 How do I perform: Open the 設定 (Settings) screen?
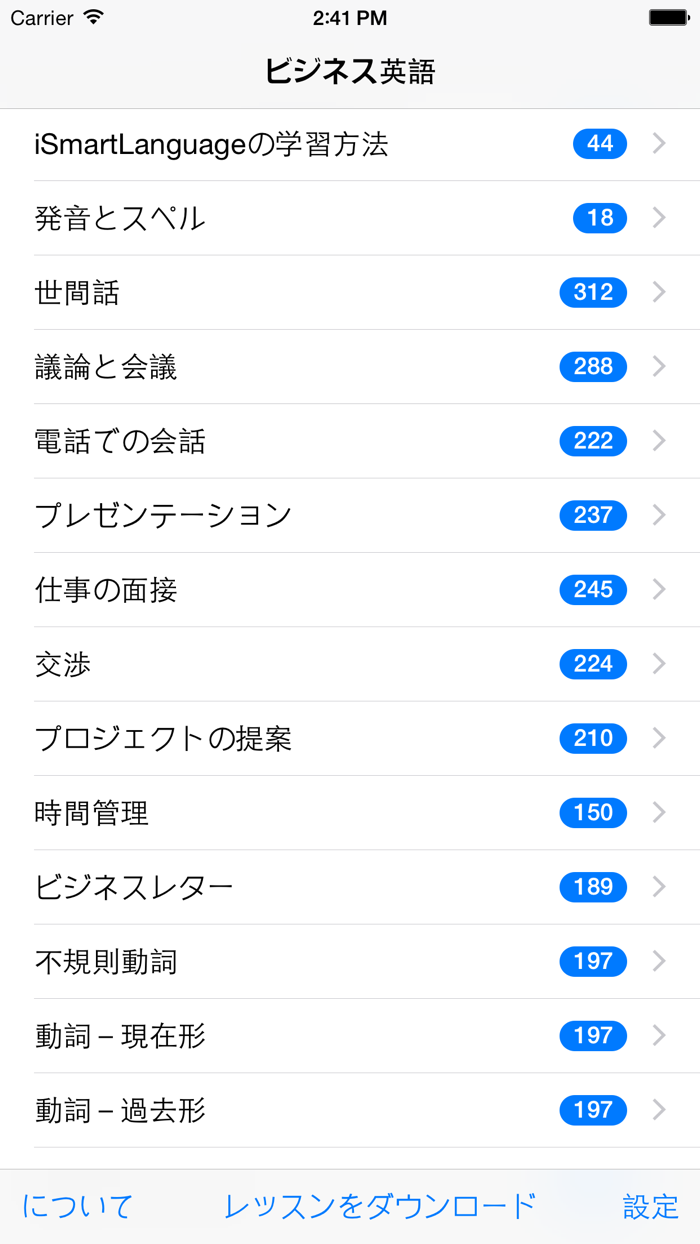tap(648, 1207)
